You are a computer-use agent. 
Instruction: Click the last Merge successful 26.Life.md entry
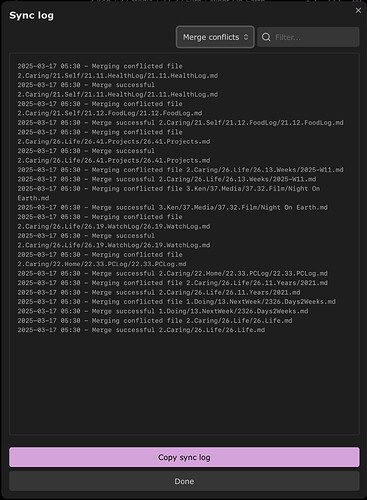click(141, 330)
